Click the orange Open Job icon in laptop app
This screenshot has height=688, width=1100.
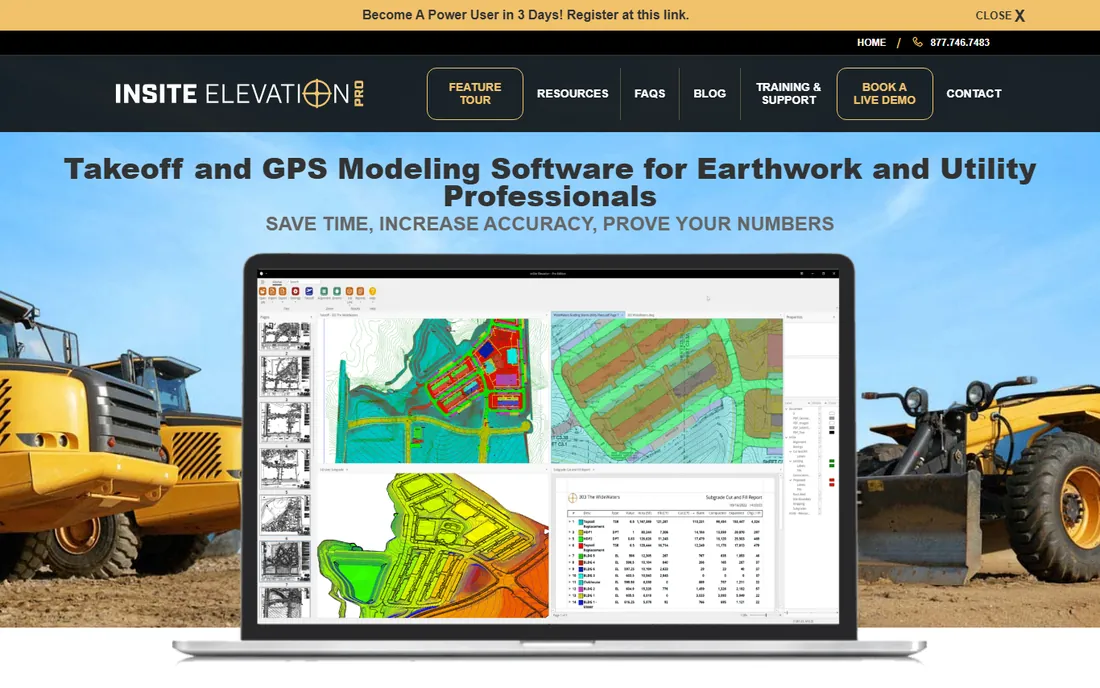pyautogui.click(x=263, y=291)
